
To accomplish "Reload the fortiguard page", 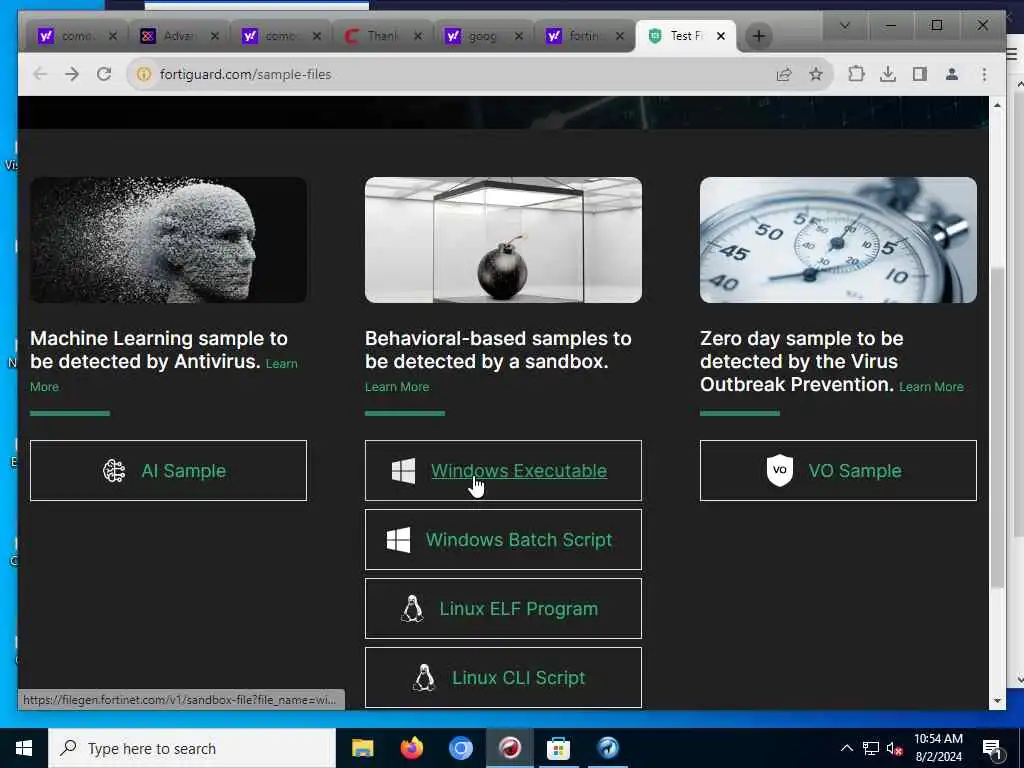I will pos(104,74).
